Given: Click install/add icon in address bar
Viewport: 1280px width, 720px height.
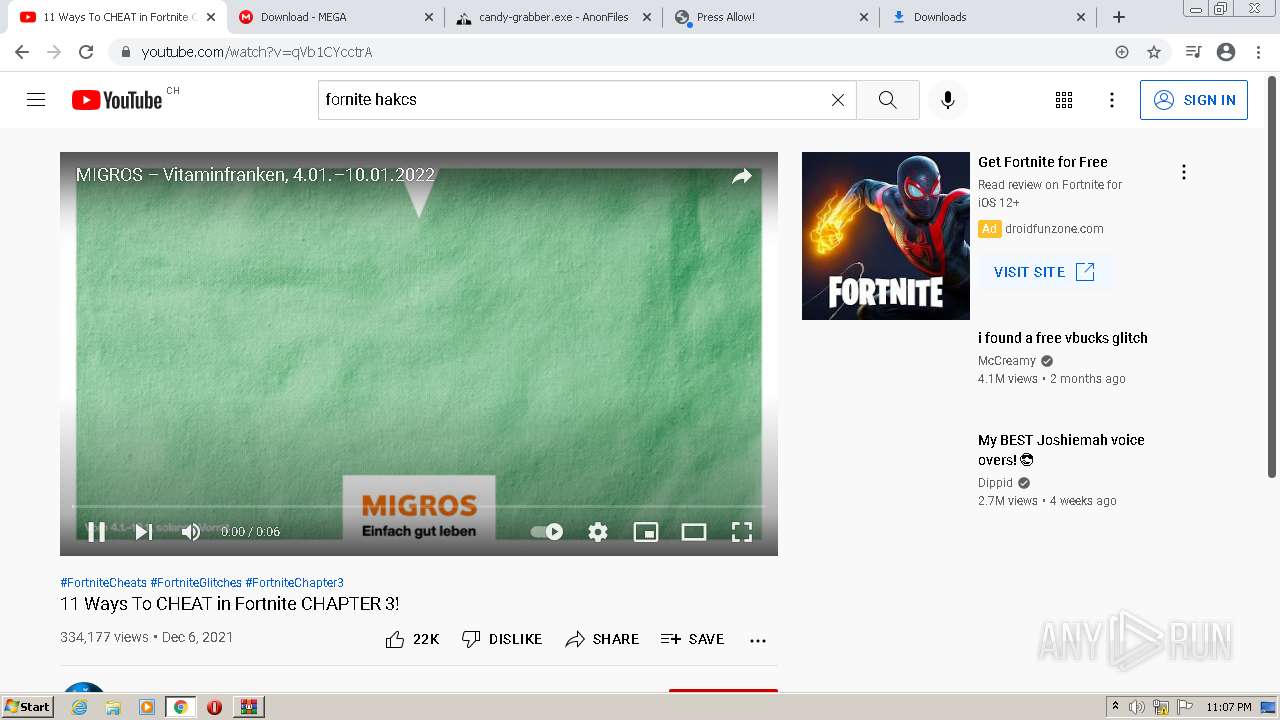Looking at the screenshot, I should [x=1122, y=52].
